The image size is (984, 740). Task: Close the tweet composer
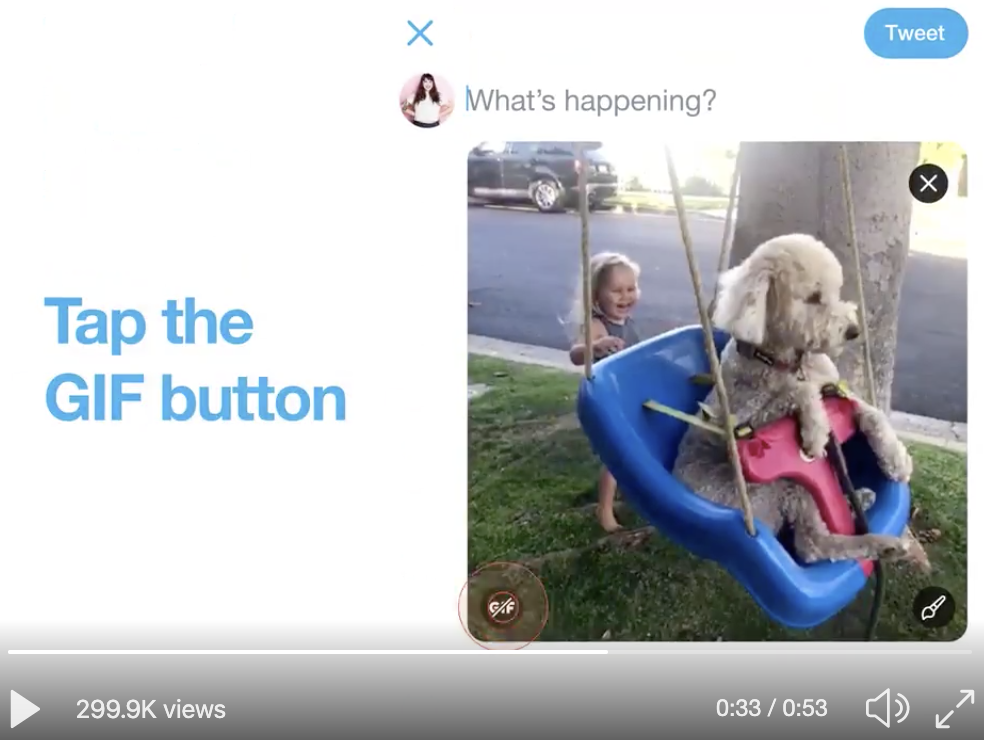[420, 33]
